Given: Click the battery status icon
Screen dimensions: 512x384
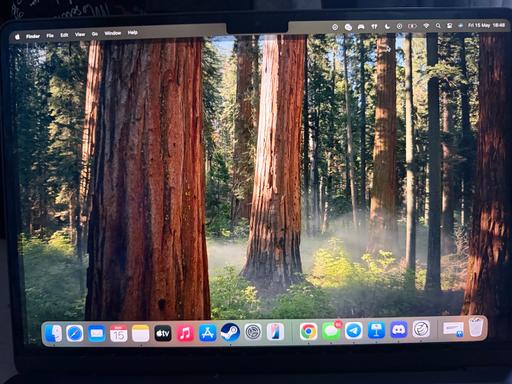Looking at the screenshot, I should pos(412,26).
